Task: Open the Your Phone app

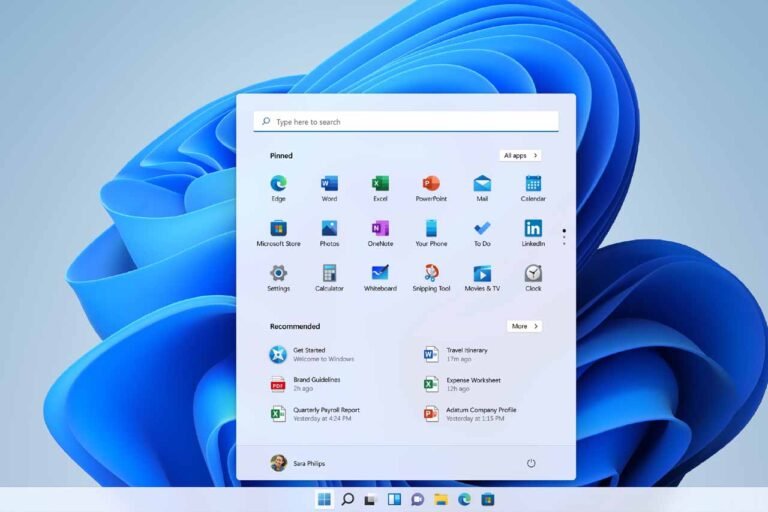Action: 431,233
